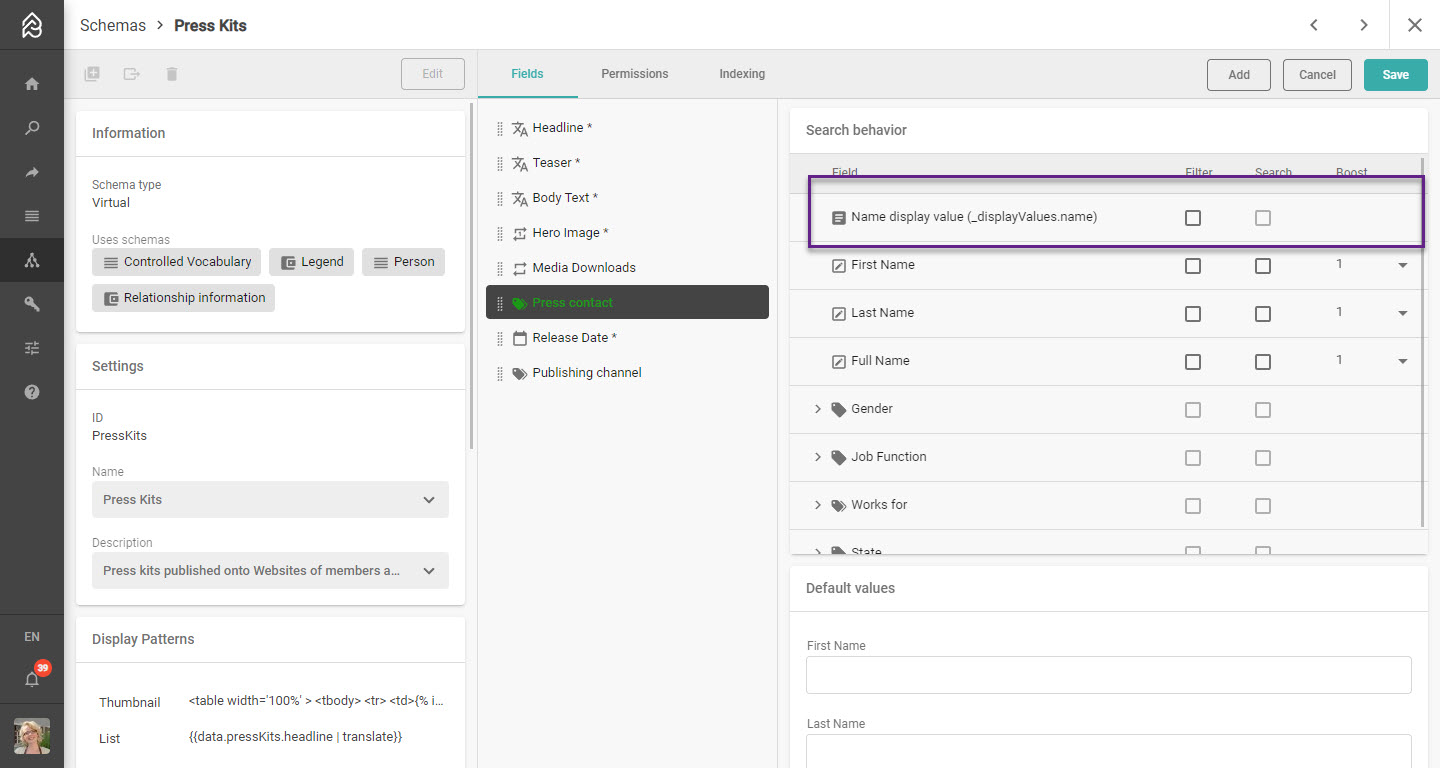Click tag icon of Publishing channel

click(x=520, y=374)
